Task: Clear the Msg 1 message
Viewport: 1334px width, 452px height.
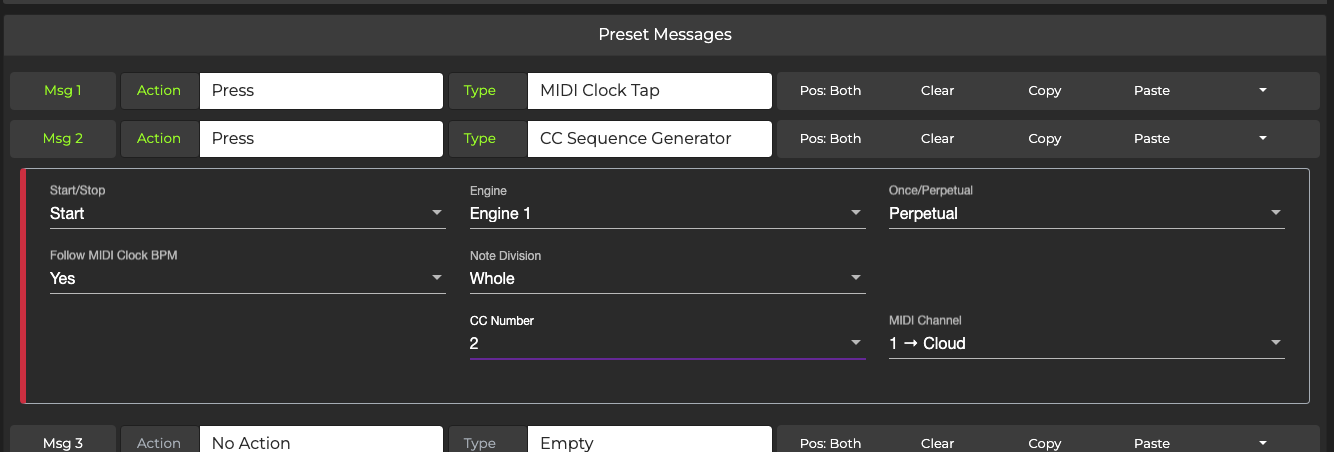Action: pyautogui.click(x=937, y=90)
